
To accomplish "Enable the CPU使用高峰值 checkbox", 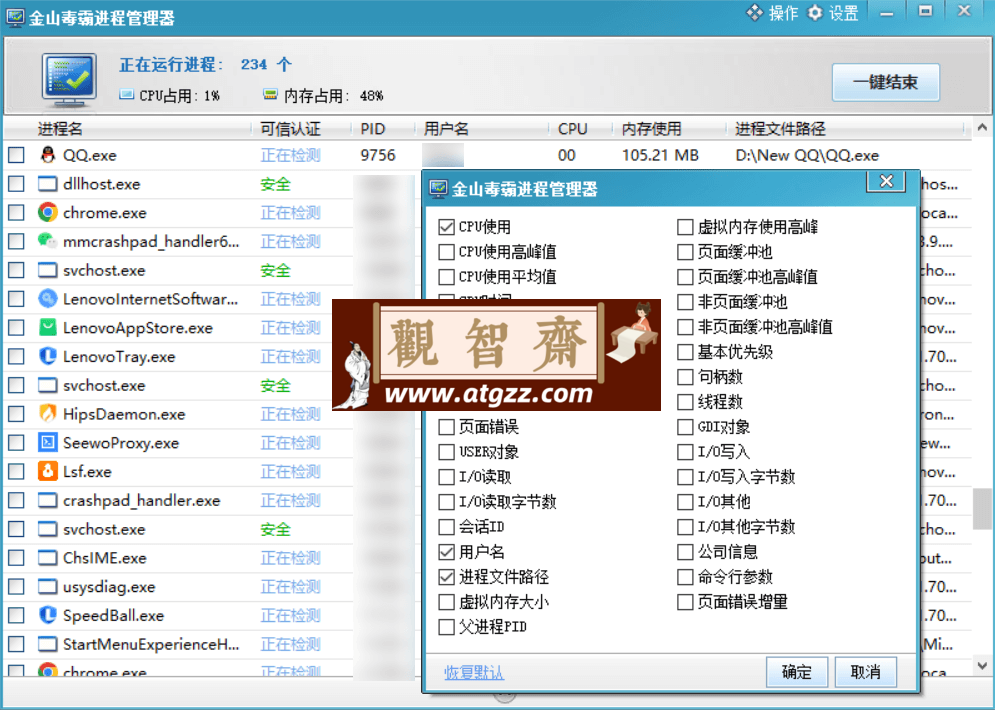I will pyautogui.click(x=447, y=252).
